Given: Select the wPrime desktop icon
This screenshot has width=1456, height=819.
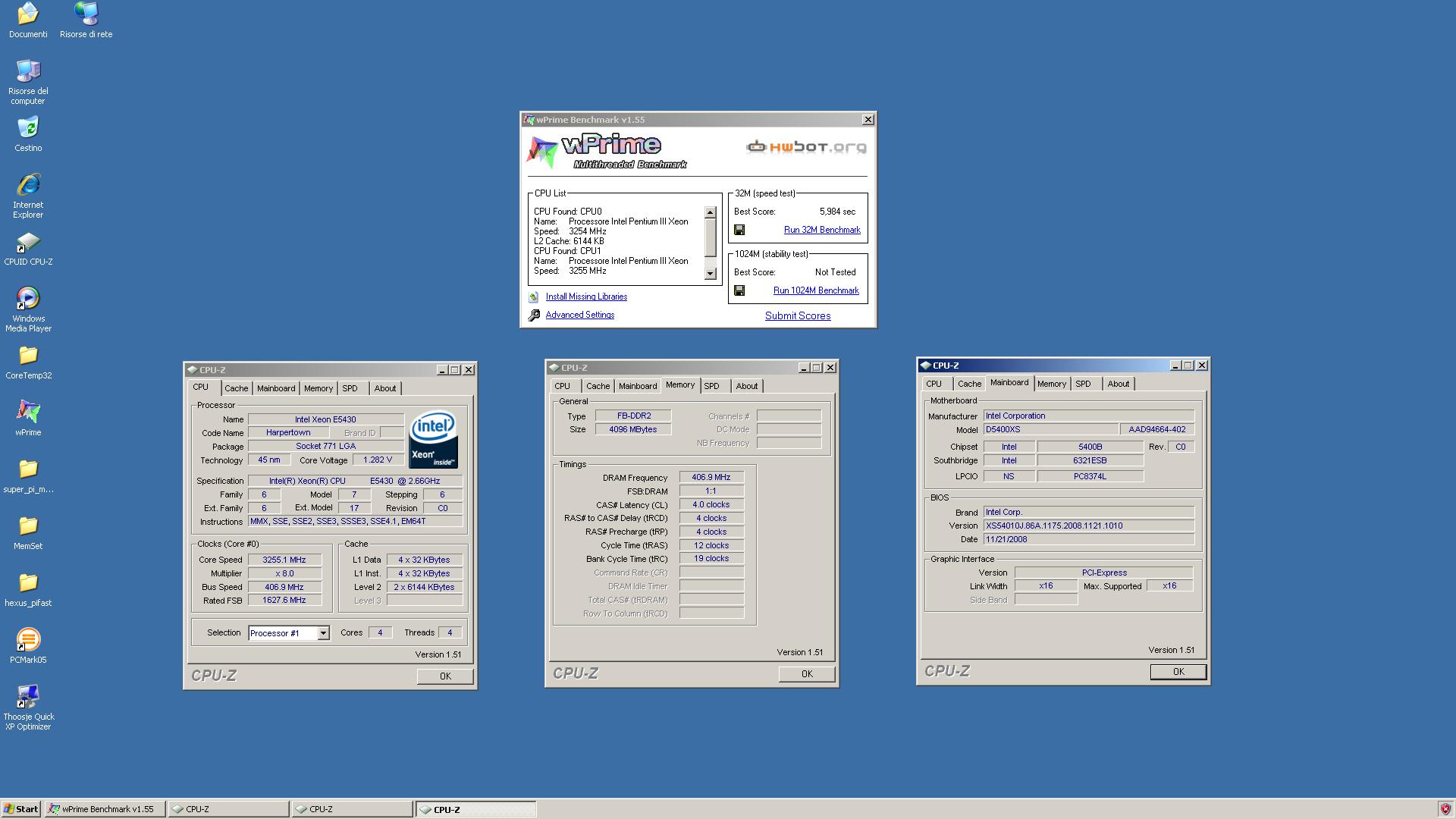Looking at the screenshot, I should pos(28,419).
